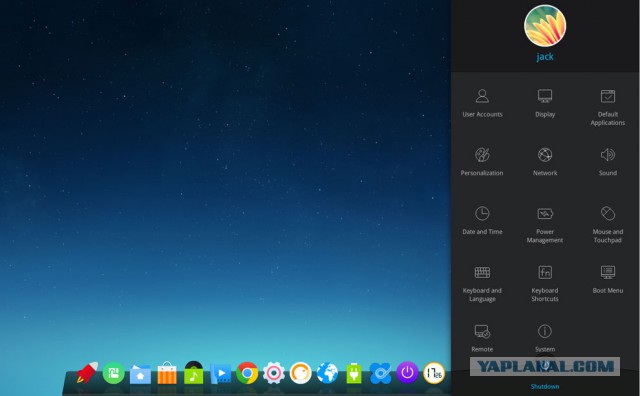Open Keyboard and Language settings
The image size is (640, 396).
click(482, 284)
